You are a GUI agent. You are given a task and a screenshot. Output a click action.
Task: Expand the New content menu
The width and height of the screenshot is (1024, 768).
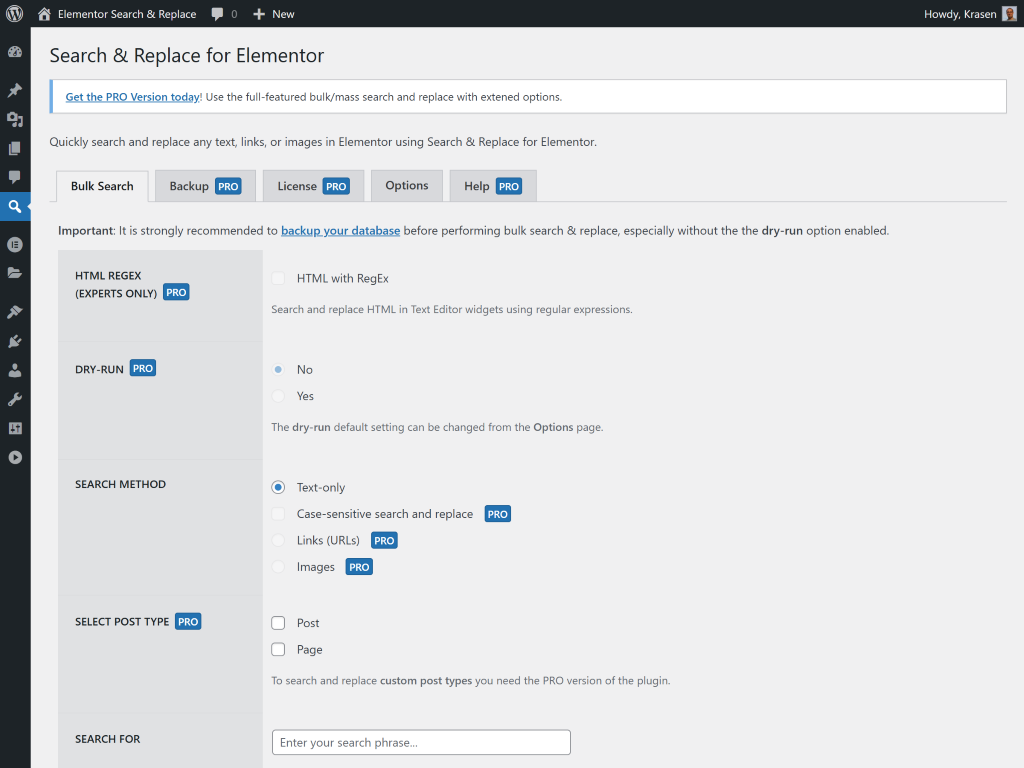(x=274, y=14)
